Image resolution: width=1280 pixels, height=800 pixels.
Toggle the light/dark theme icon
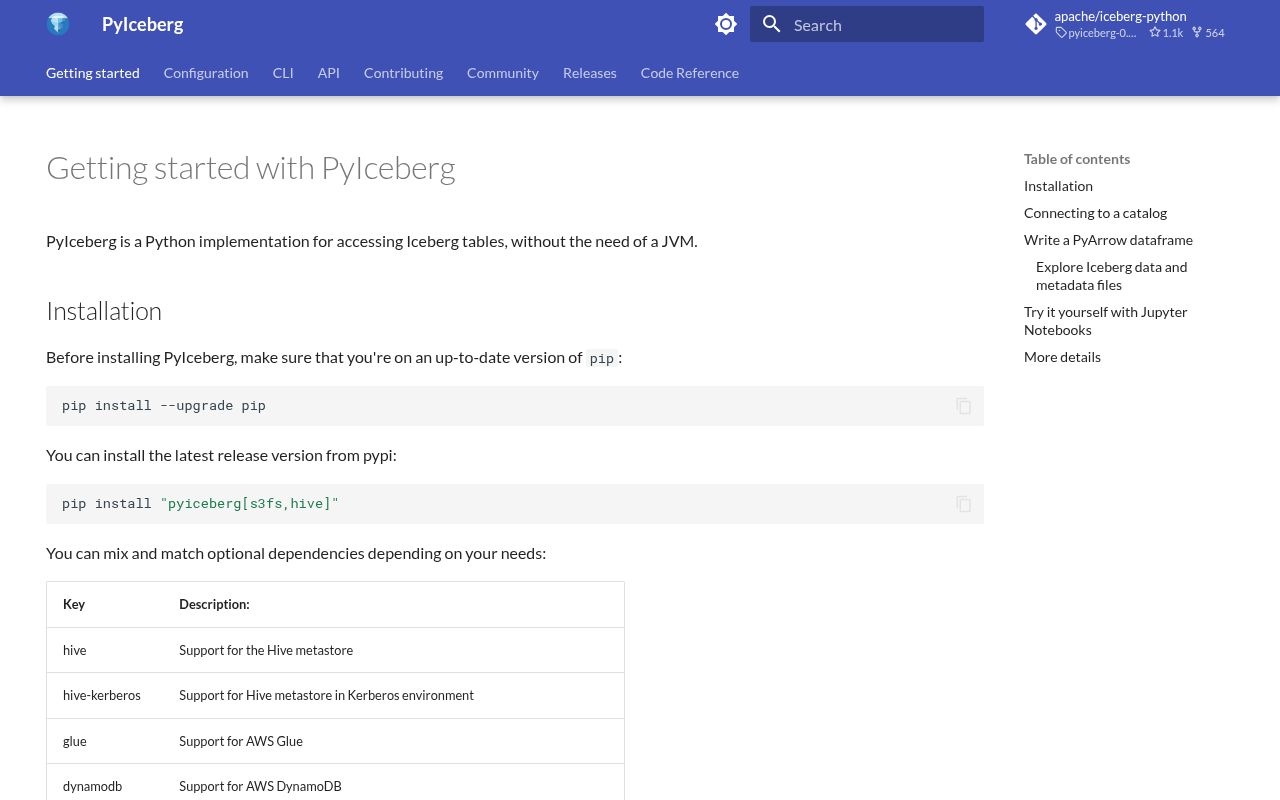coord(726,24)
